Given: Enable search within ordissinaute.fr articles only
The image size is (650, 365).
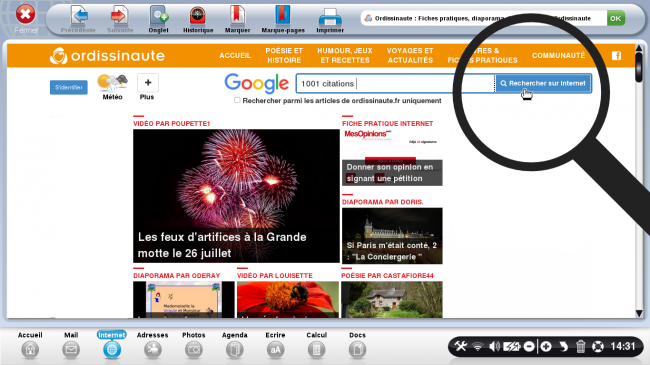Looking at the screenshot, I should 237,100.
